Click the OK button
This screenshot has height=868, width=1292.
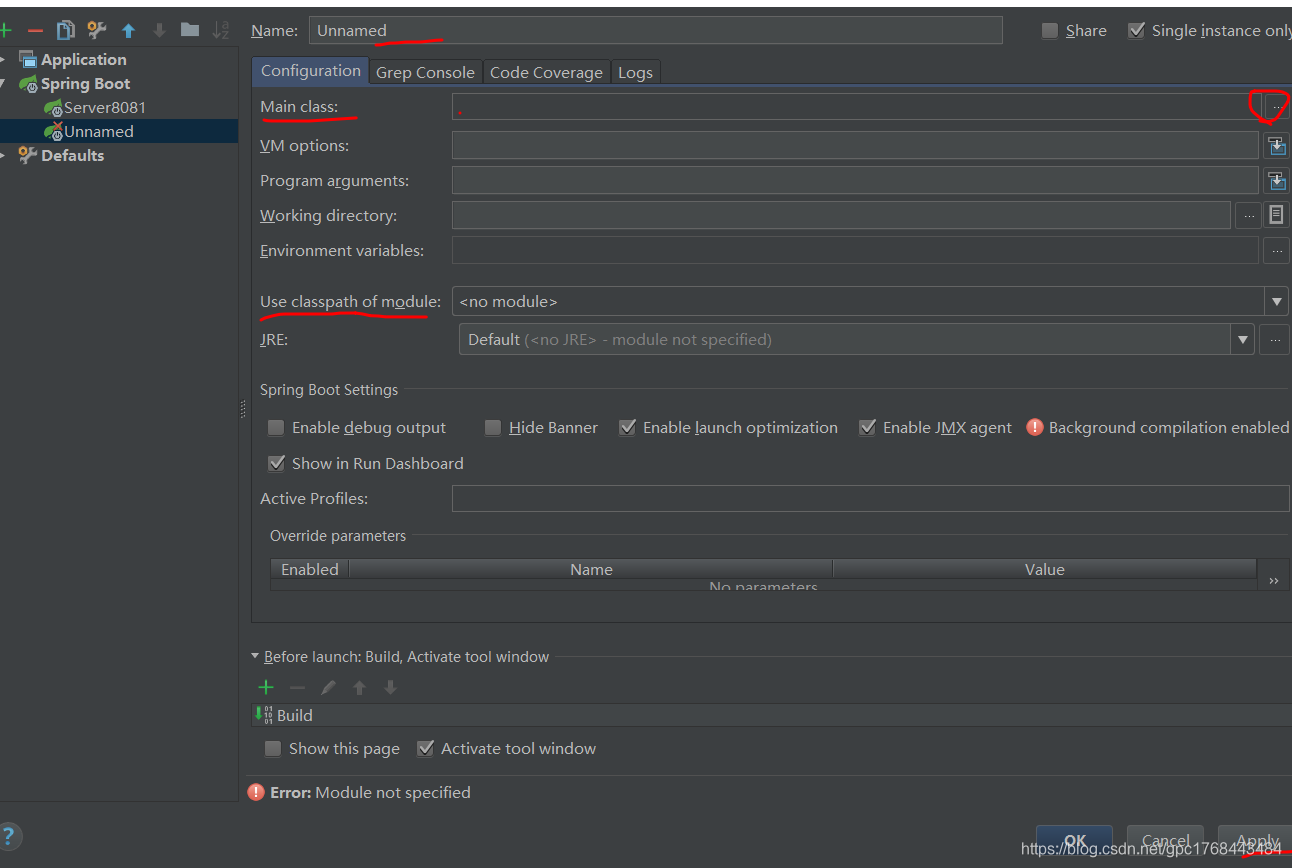click(1075, 841)
